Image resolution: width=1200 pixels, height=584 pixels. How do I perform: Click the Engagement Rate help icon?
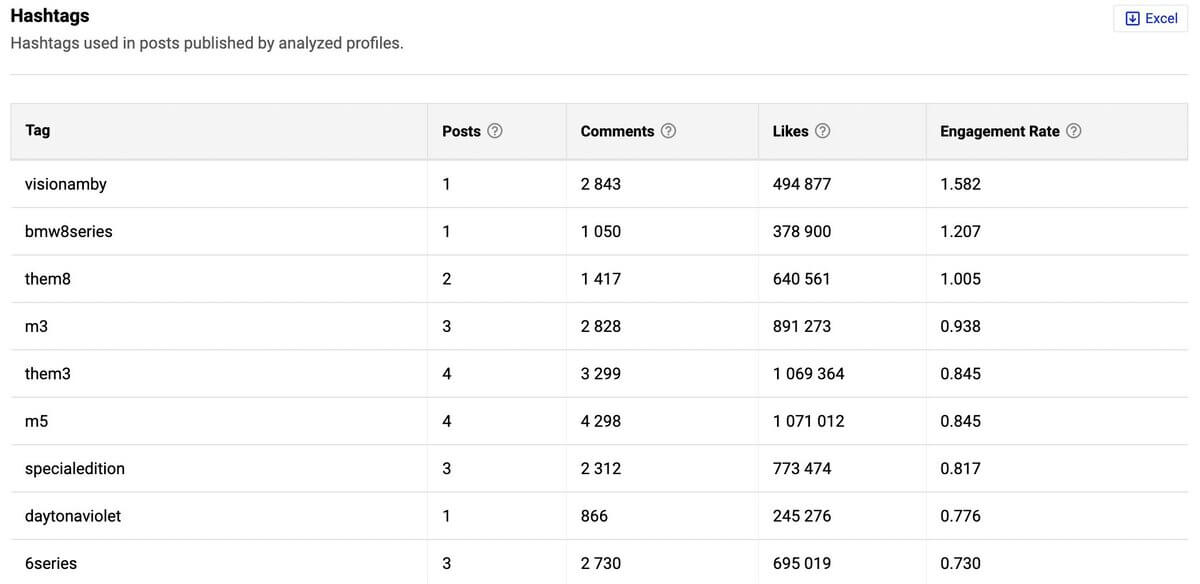1074,131
